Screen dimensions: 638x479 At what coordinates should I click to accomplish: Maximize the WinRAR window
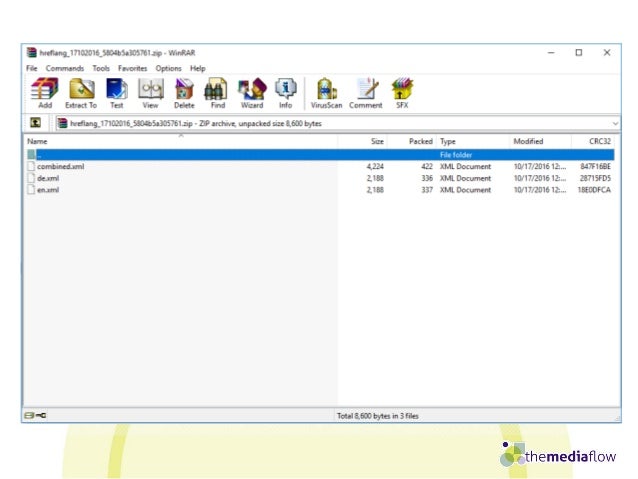579,52
